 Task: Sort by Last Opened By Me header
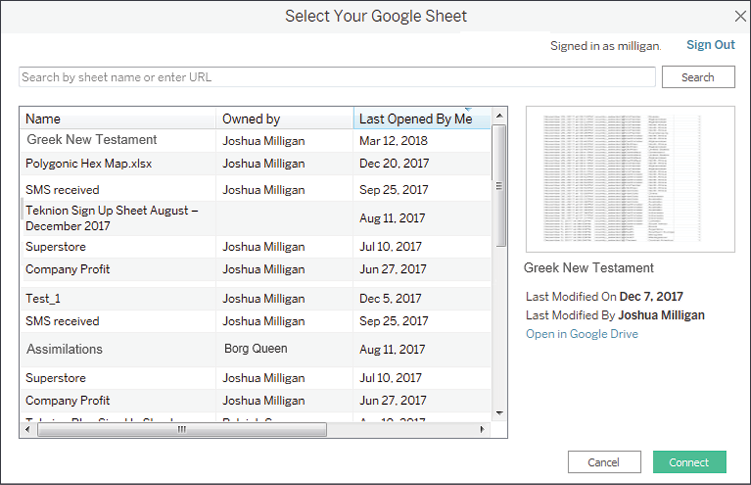click(x=422, y=118)
